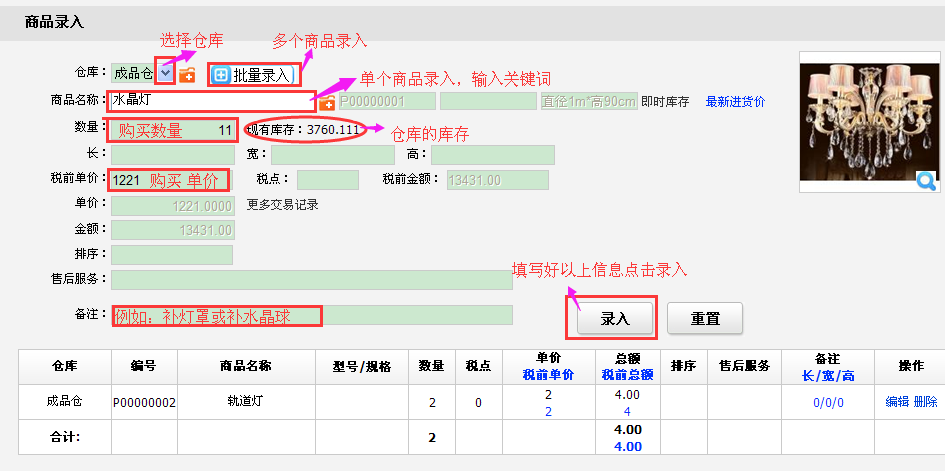Click the 售后服务 input field
945x471 pixels.
[x=311, y=280]
